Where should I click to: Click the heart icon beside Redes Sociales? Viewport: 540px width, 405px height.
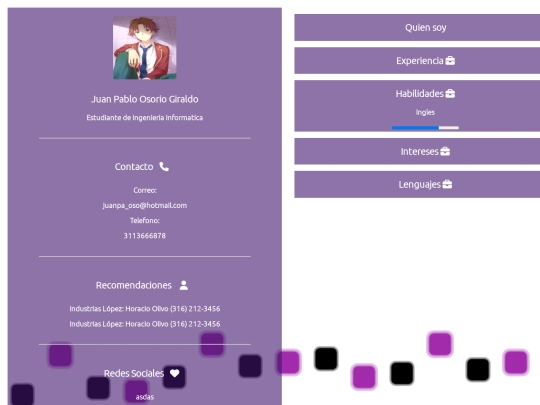click(x=175, y=373)
